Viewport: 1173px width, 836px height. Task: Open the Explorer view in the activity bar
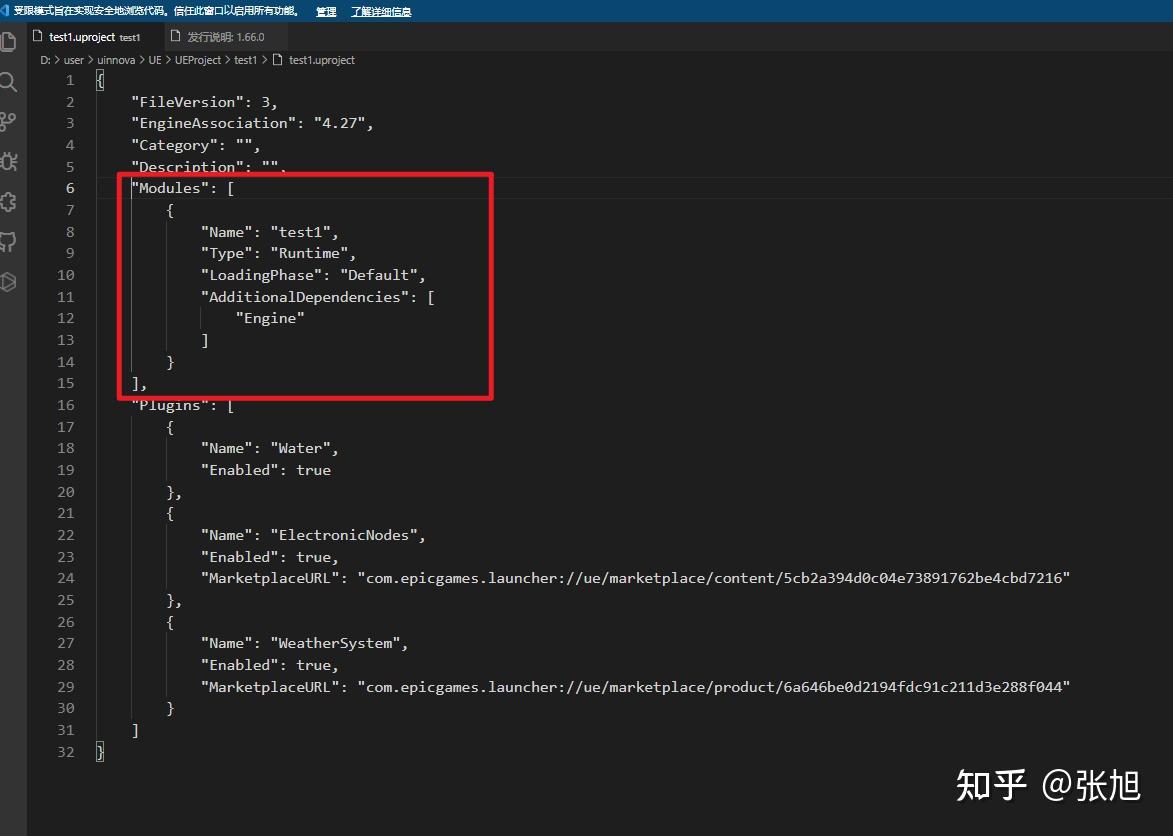pos(10,41)
